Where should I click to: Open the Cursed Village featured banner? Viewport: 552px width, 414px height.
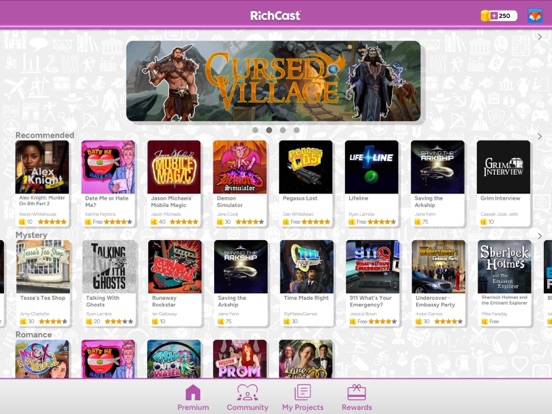273,81
